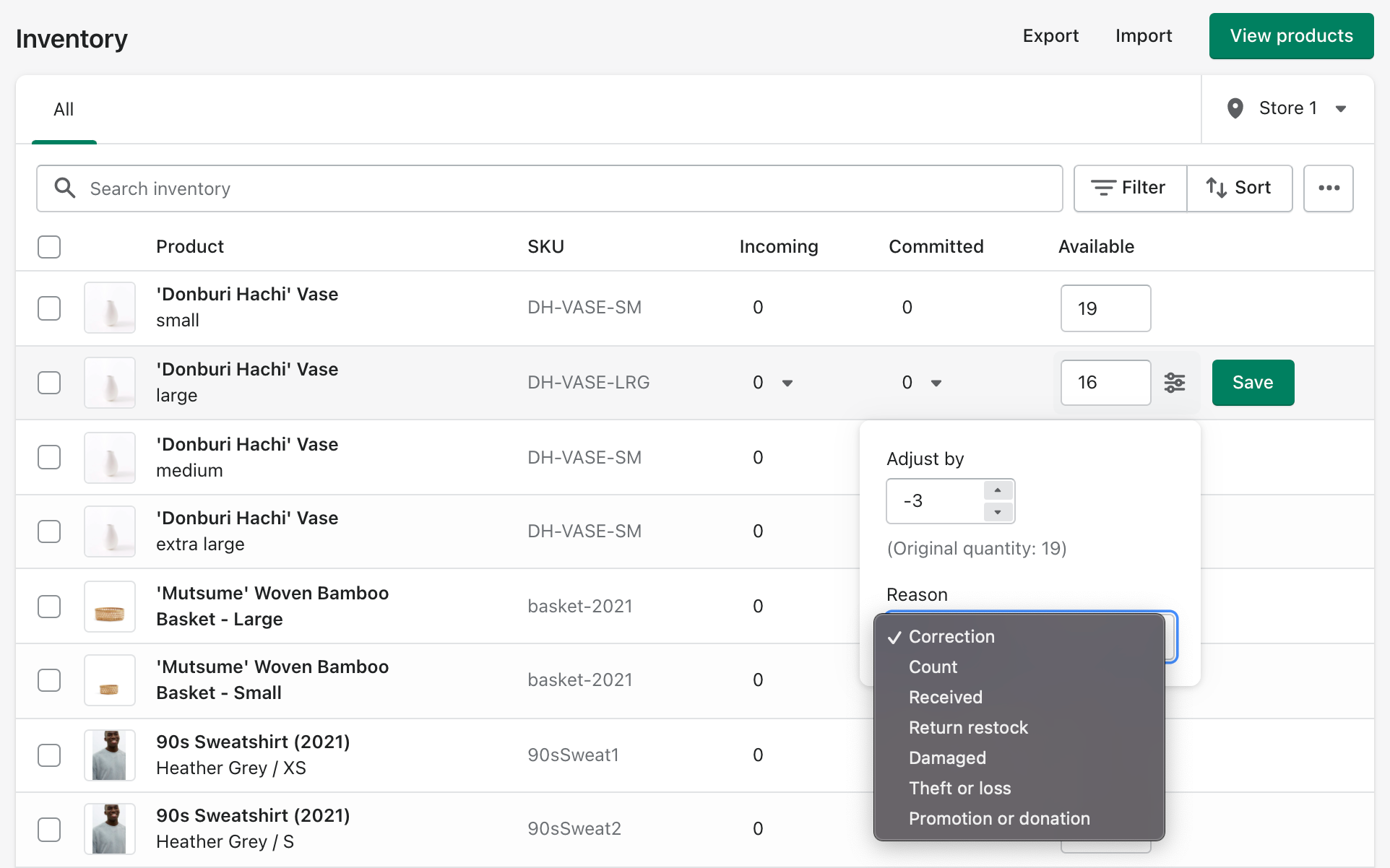Click the Available quantity input for DH-VASE-LRG
The image size is (1390, 868).
[1105, 382]
